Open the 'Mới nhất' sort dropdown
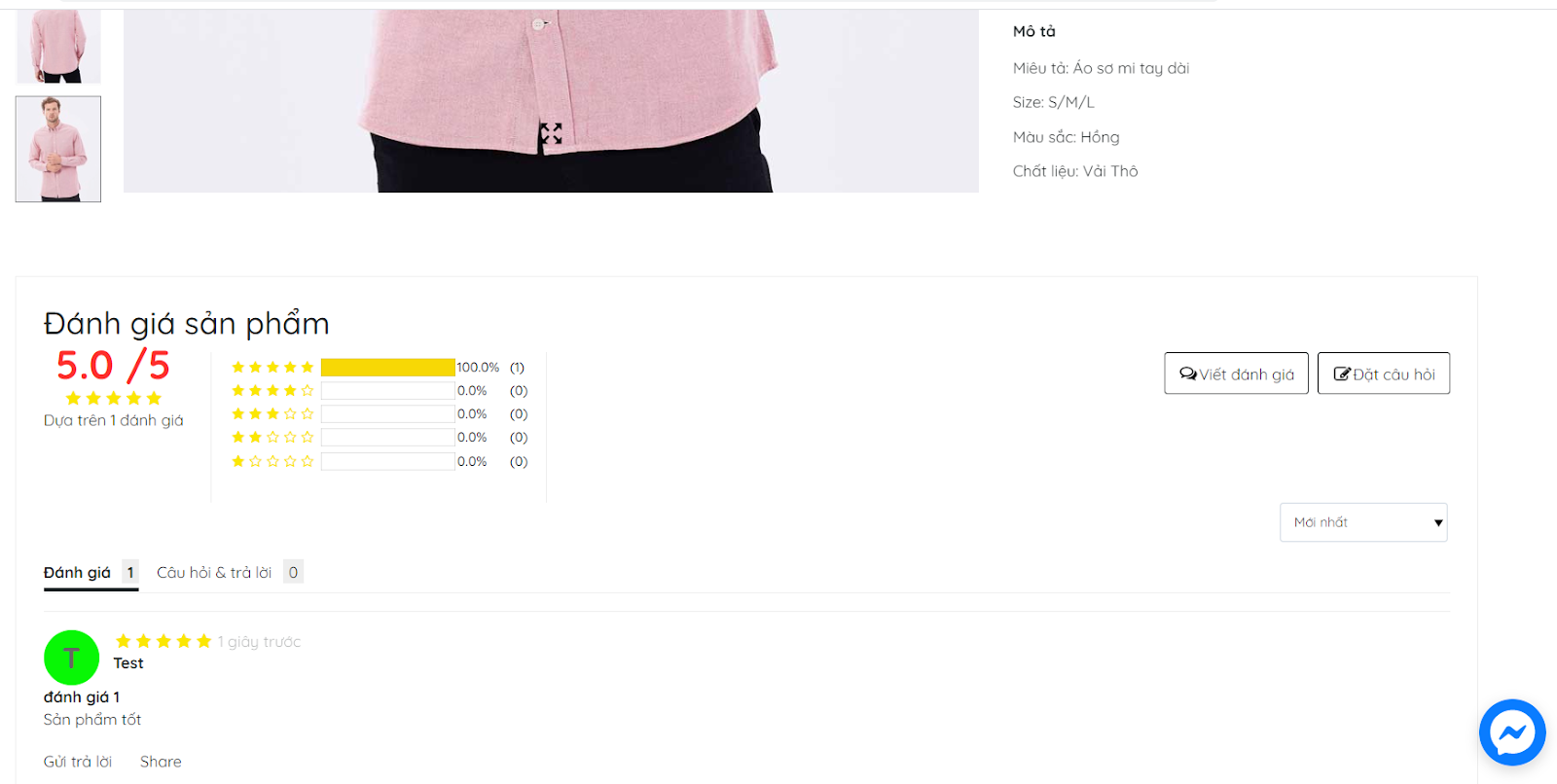 pos(1362,522)
